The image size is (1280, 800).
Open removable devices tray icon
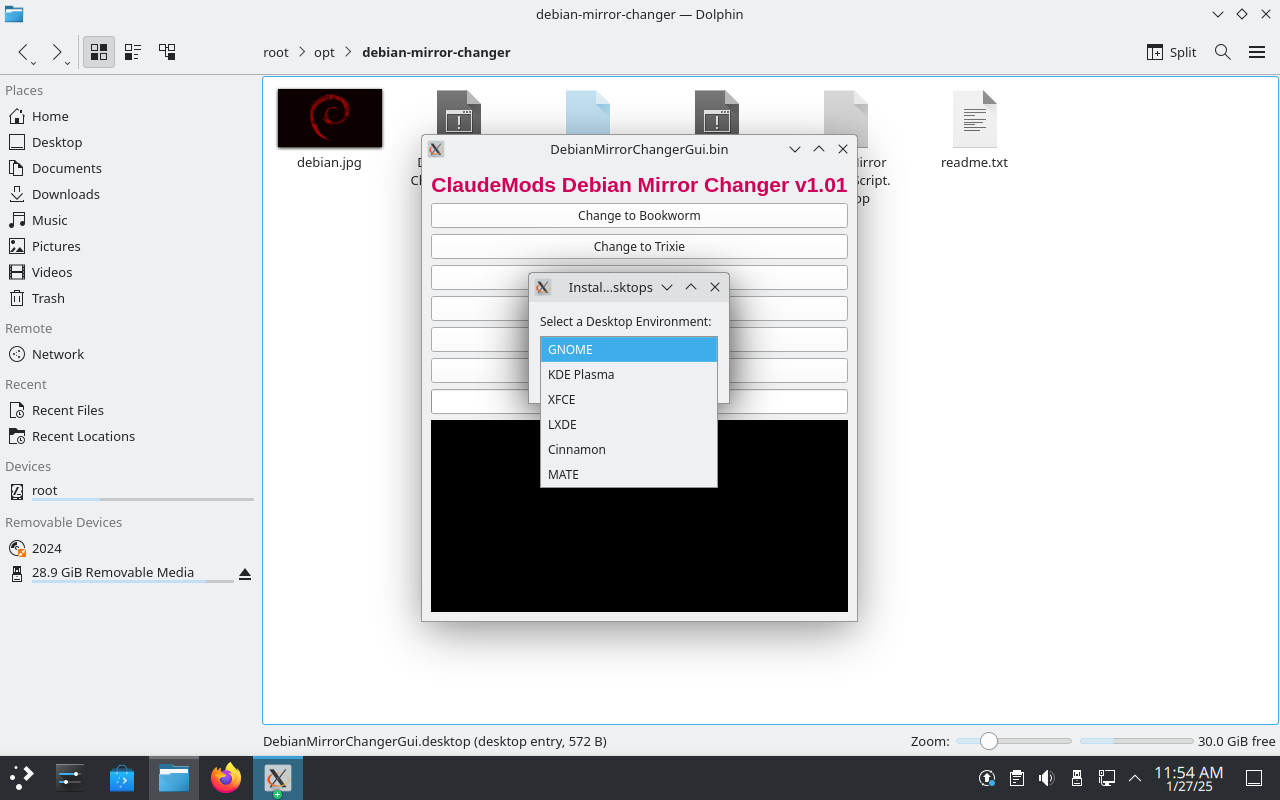pos(1077,778)
